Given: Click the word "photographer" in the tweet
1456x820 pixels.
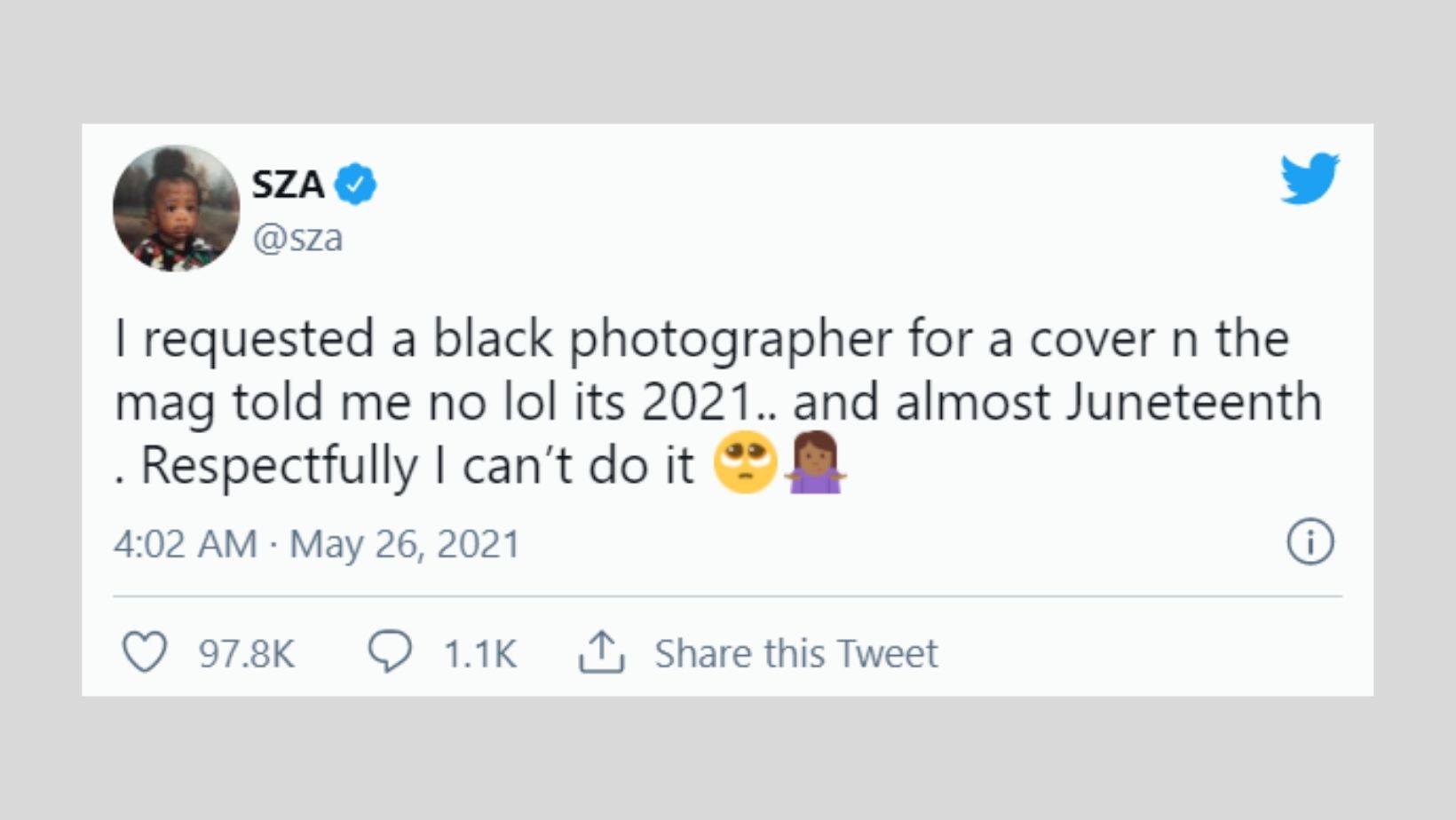Looking at the screenshot, I should click(730, 340).
